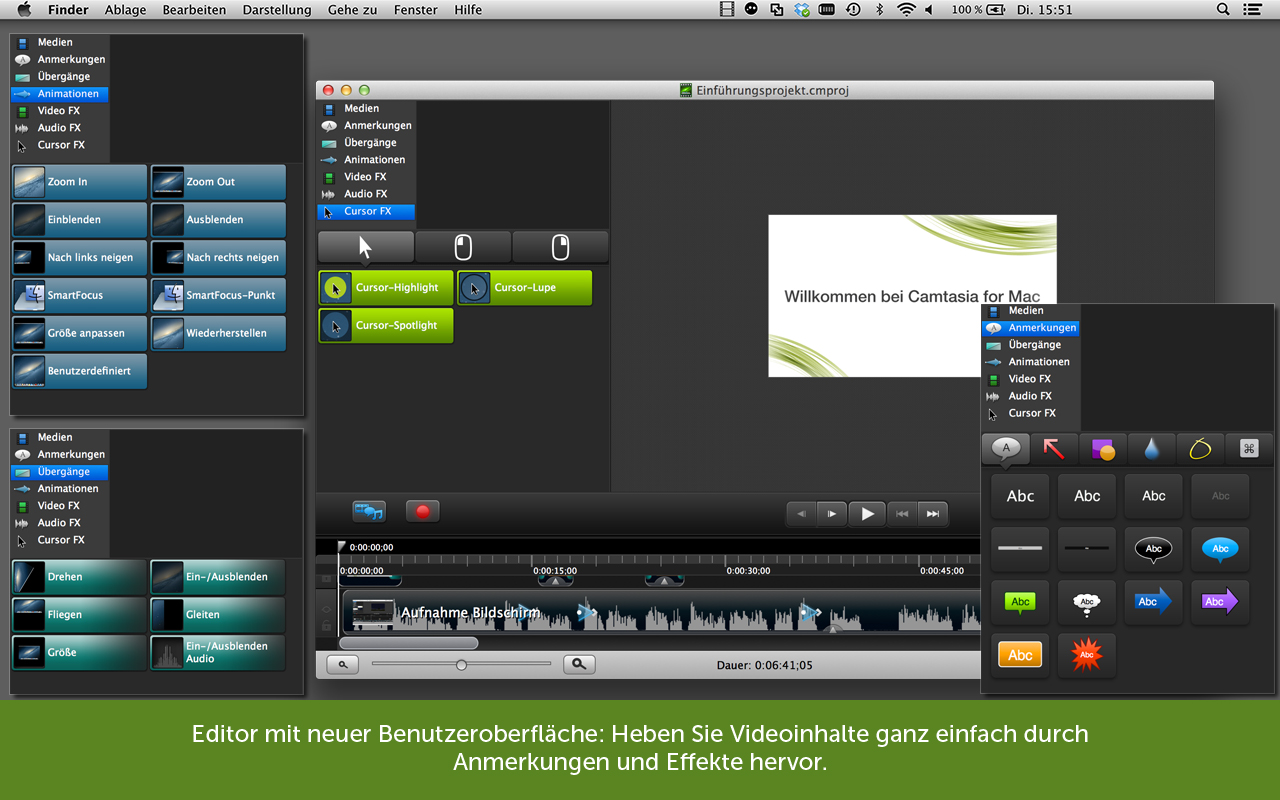The image size is (1280, 800).
Task: Select Cursor FX in the transitions panel sidebar
Action: tap(60, 540)
